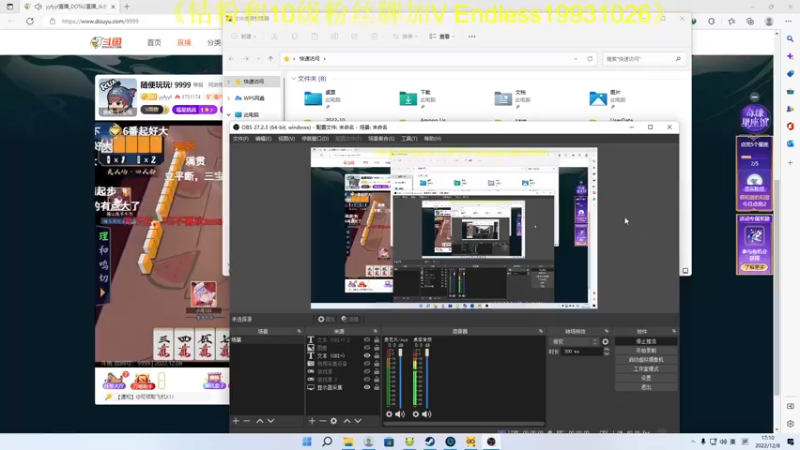800x450 pixels.
Task: Click the see more ellipsis in Explorer toolbar
Action: click(x=472, y=37)
